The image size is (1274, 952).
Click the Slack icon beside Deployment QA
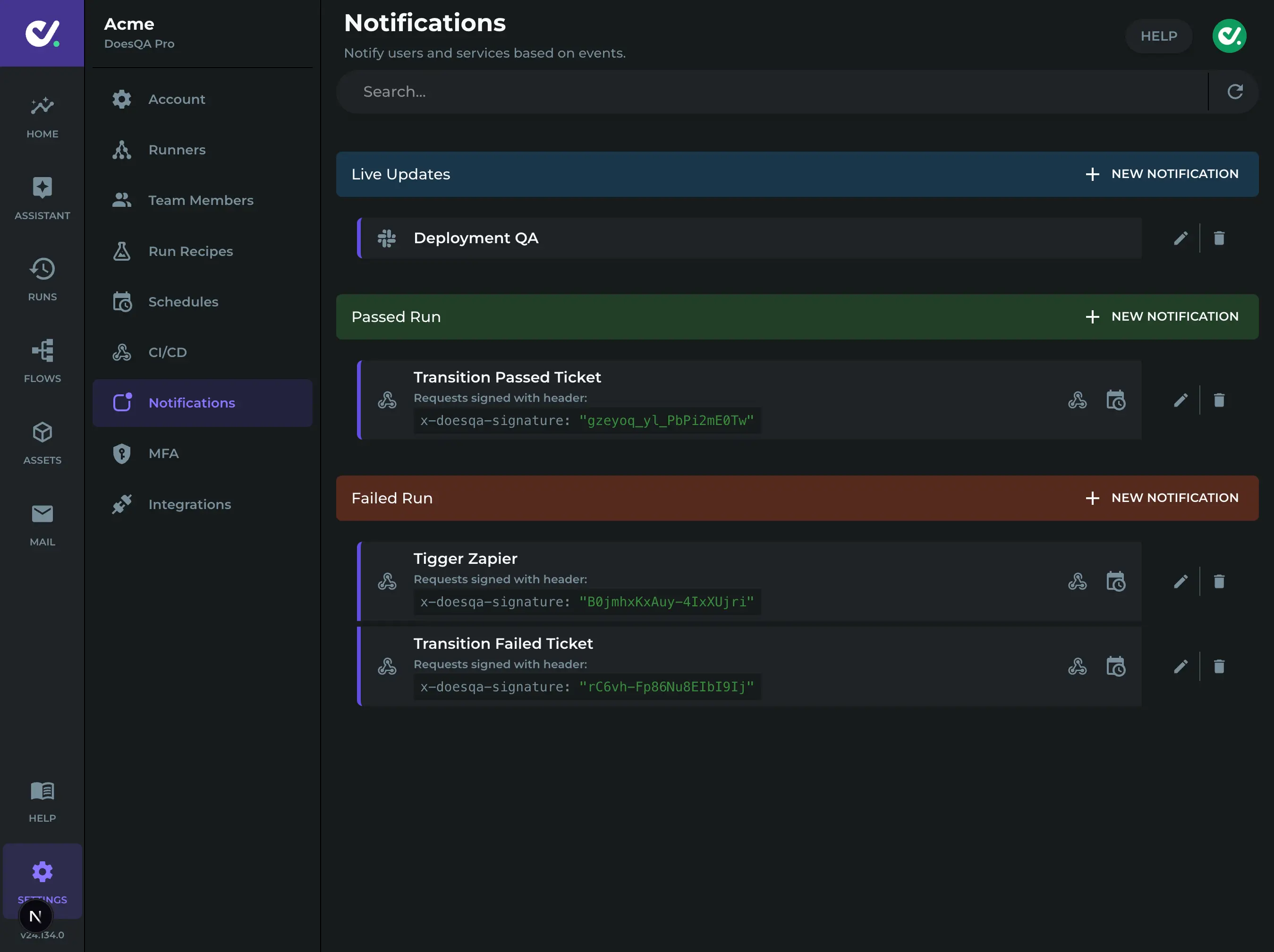(x=386, y=238)
